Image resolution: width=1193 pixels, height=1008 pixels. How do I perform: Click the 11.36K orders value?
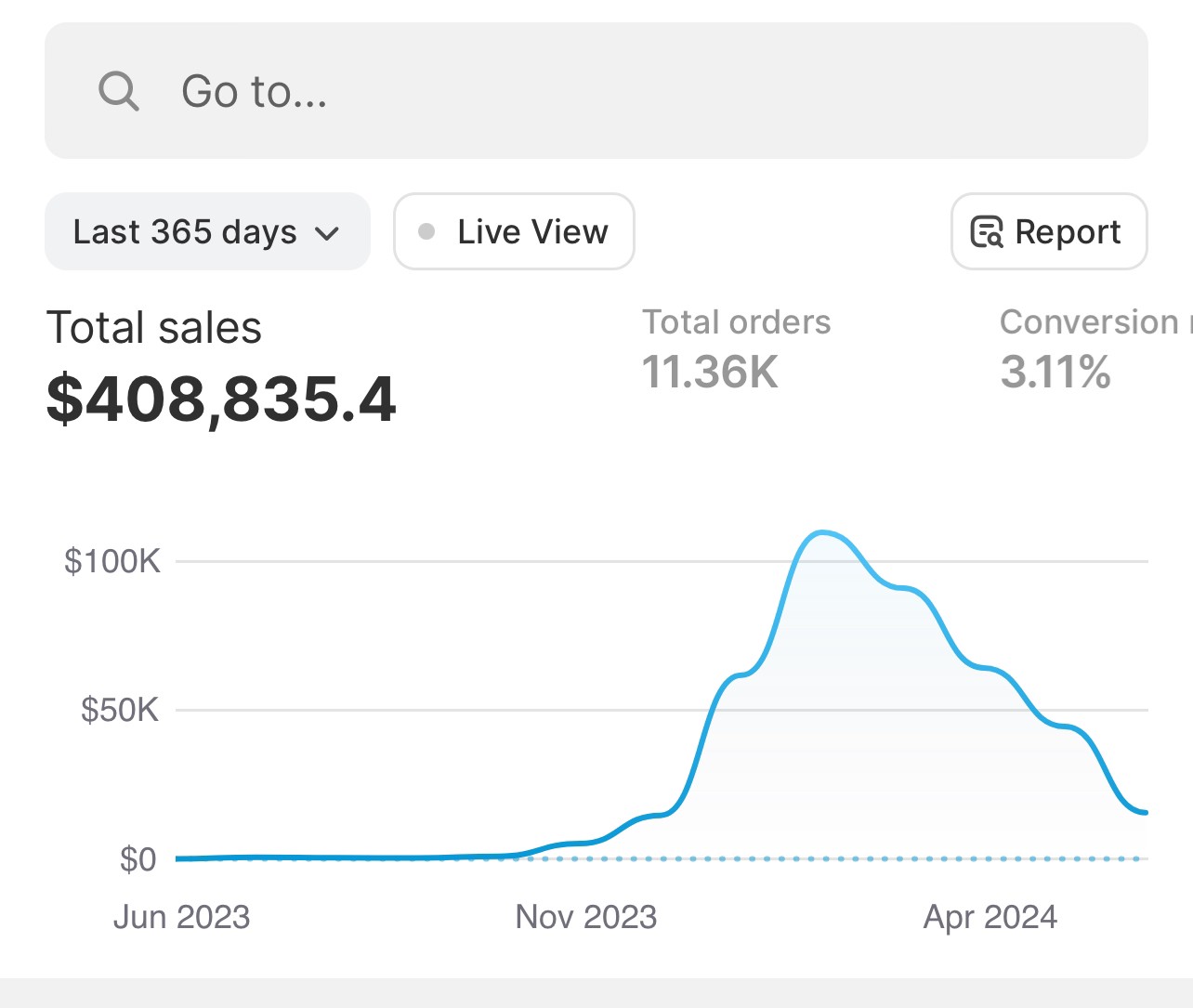(x=711, y=372)
